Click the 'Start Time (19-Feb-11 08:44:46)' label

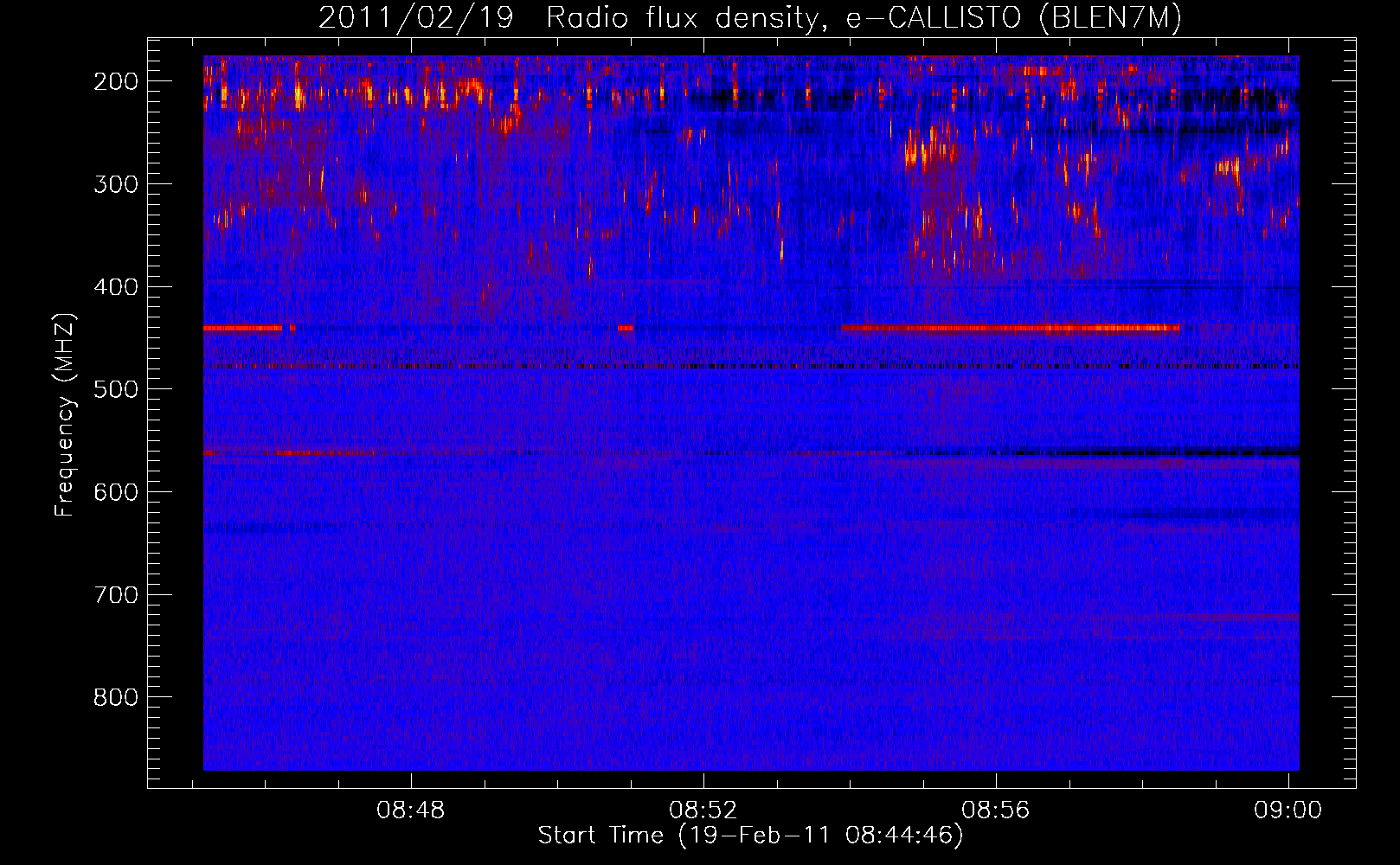click(750, 836)
